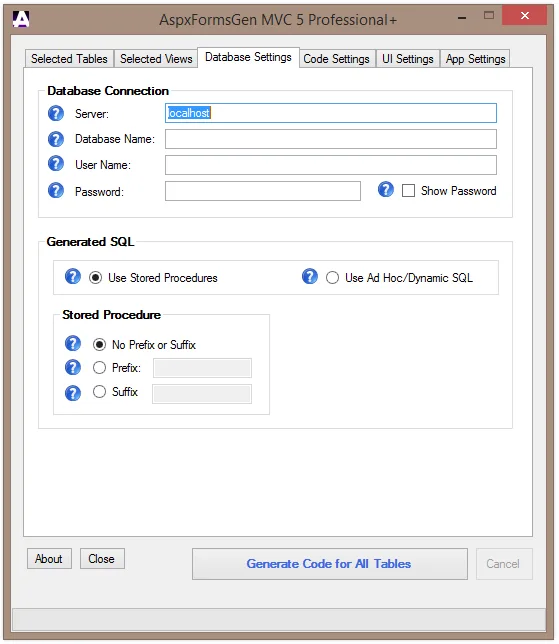
Task: Click the help icon beside Server
Action: pyautogui.click(x=56, y=113)
